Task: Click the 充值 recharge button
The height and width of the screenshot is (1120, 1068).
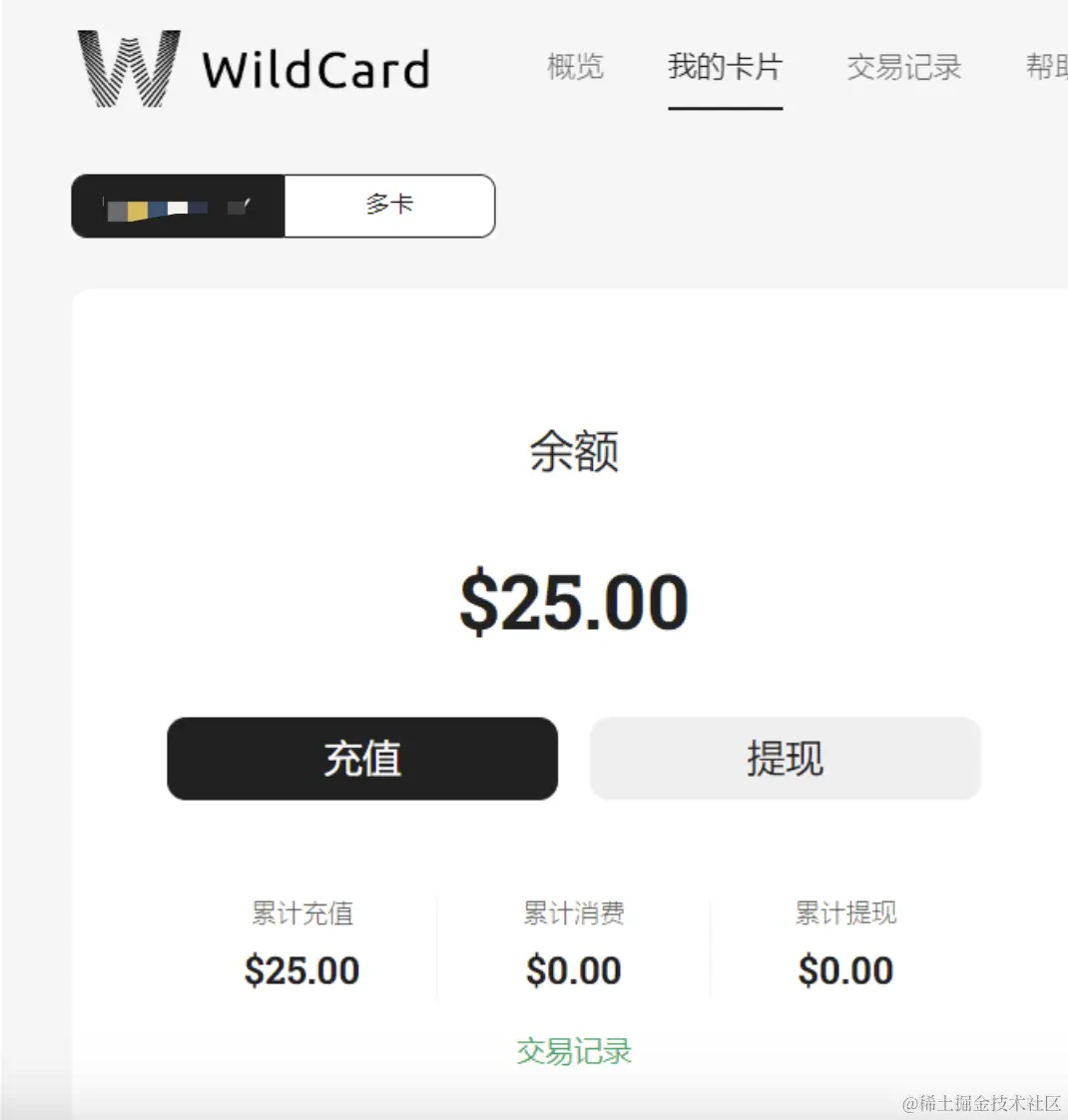Action: (362, 759)
